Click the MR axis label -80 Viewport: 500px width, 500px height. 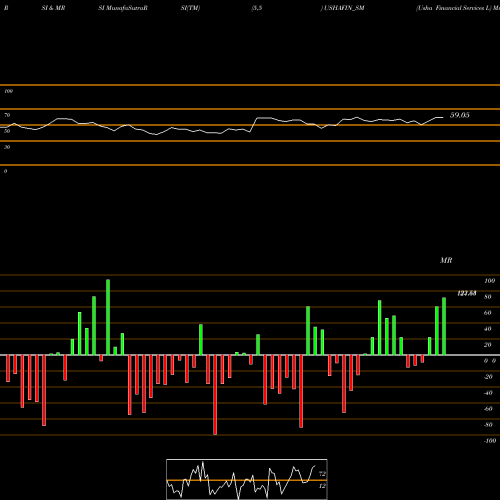tap(488, 425)
